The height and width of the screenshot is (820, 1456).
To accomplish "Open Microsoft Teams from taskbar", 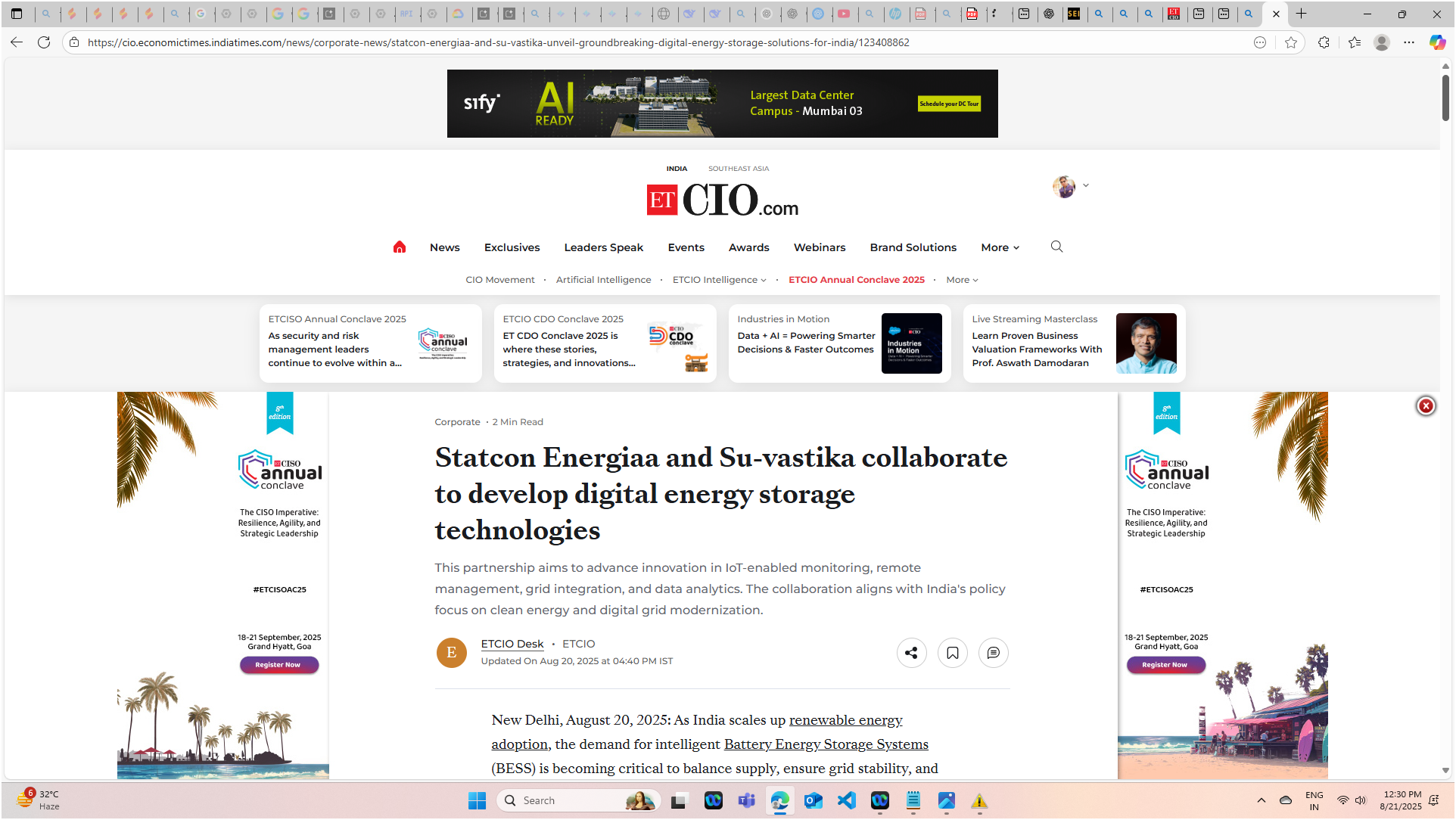I will 747,800.
